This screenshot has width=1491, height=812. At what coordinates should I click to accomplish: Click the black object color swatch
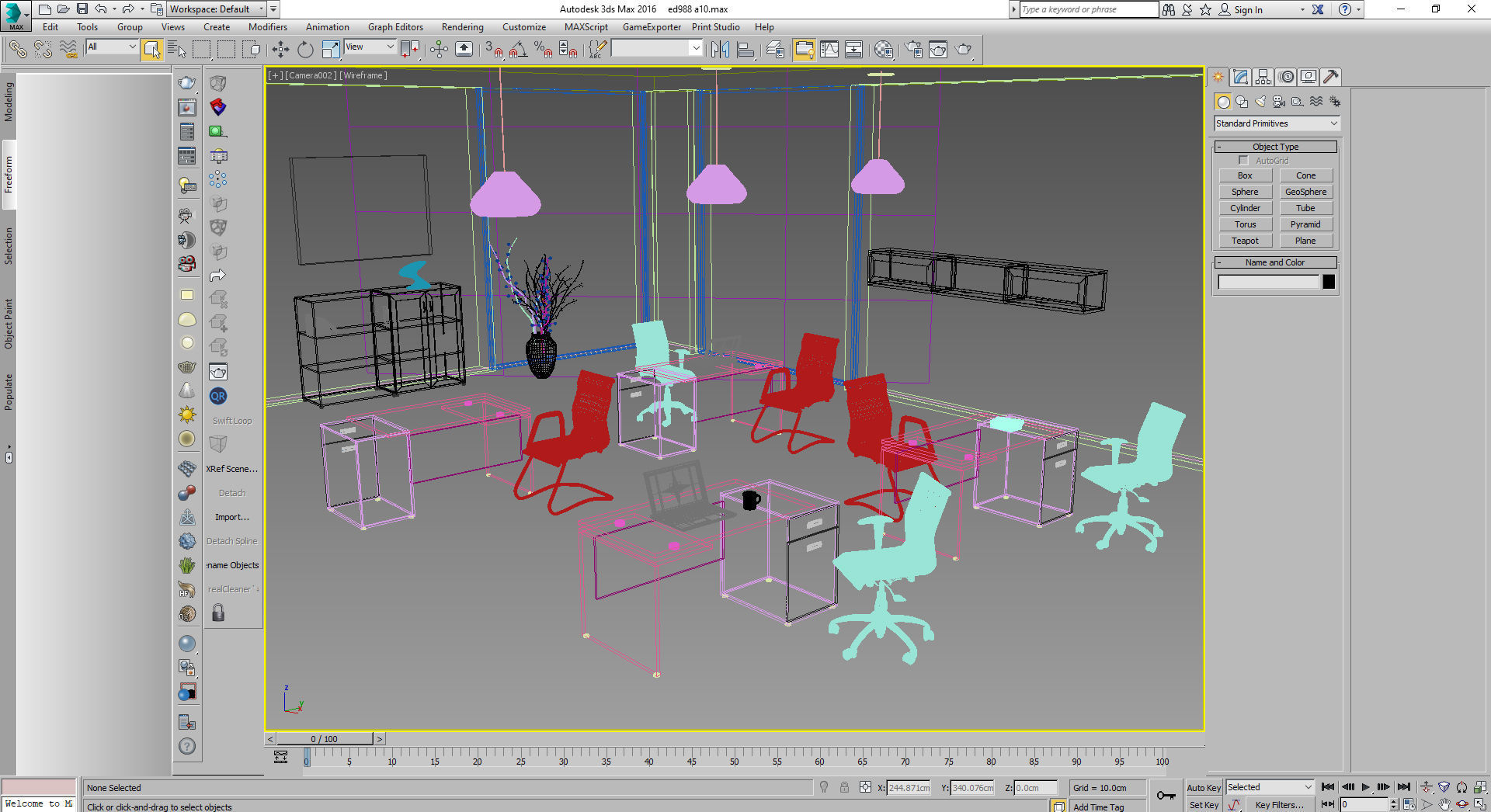(1329, 282)
